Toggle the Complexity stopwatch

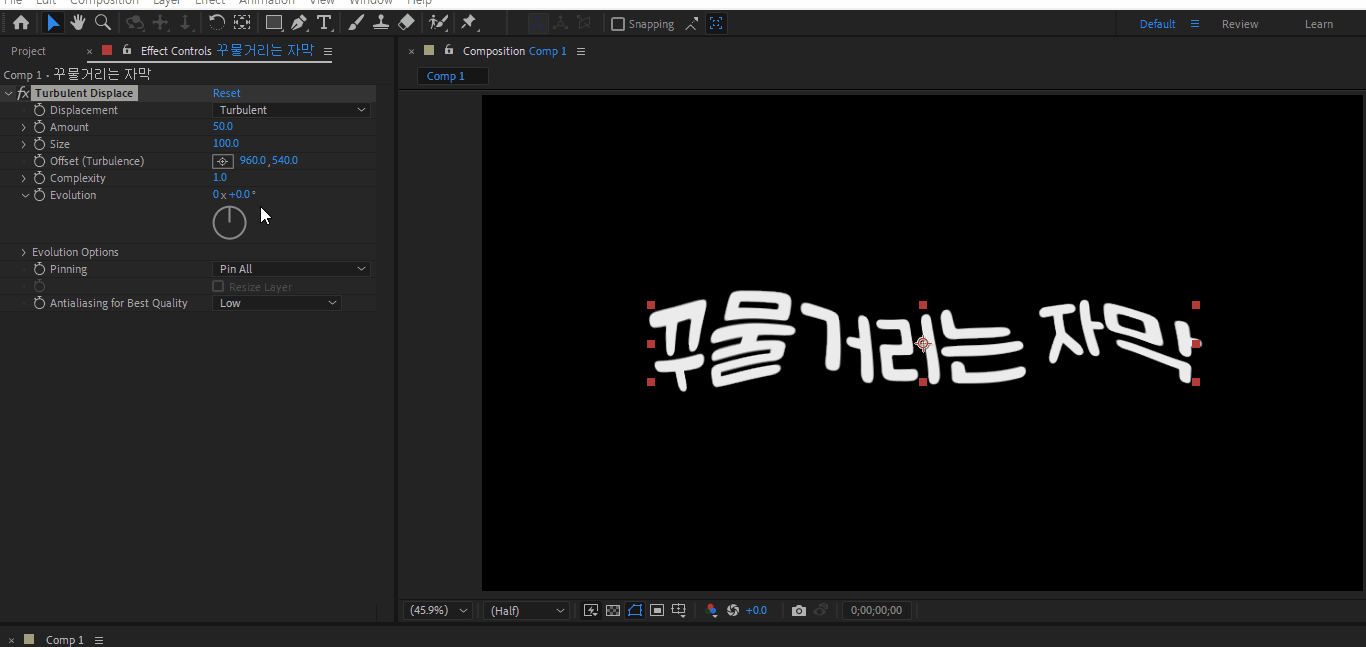pos(40,178)
